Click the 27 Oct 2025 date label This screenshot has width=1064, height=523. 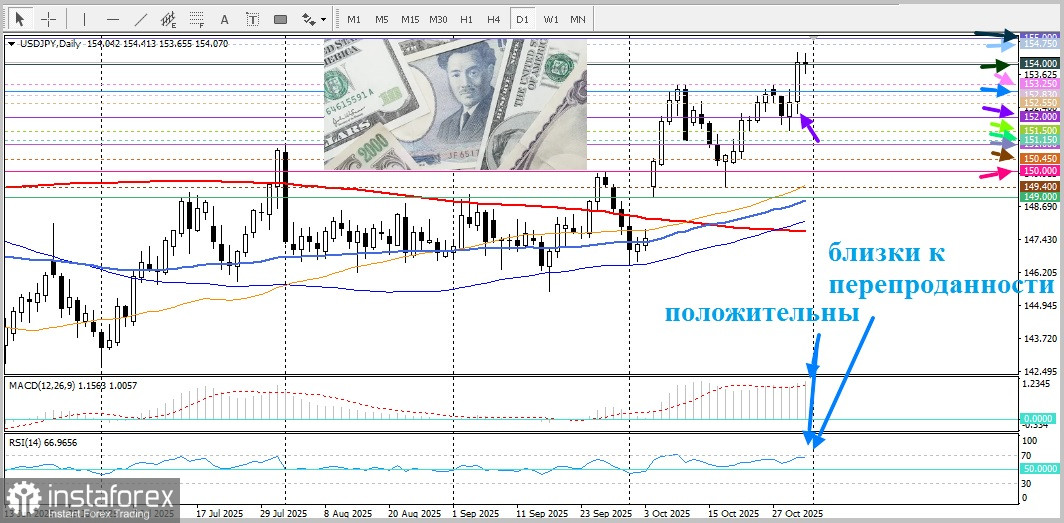pos(799,514)
